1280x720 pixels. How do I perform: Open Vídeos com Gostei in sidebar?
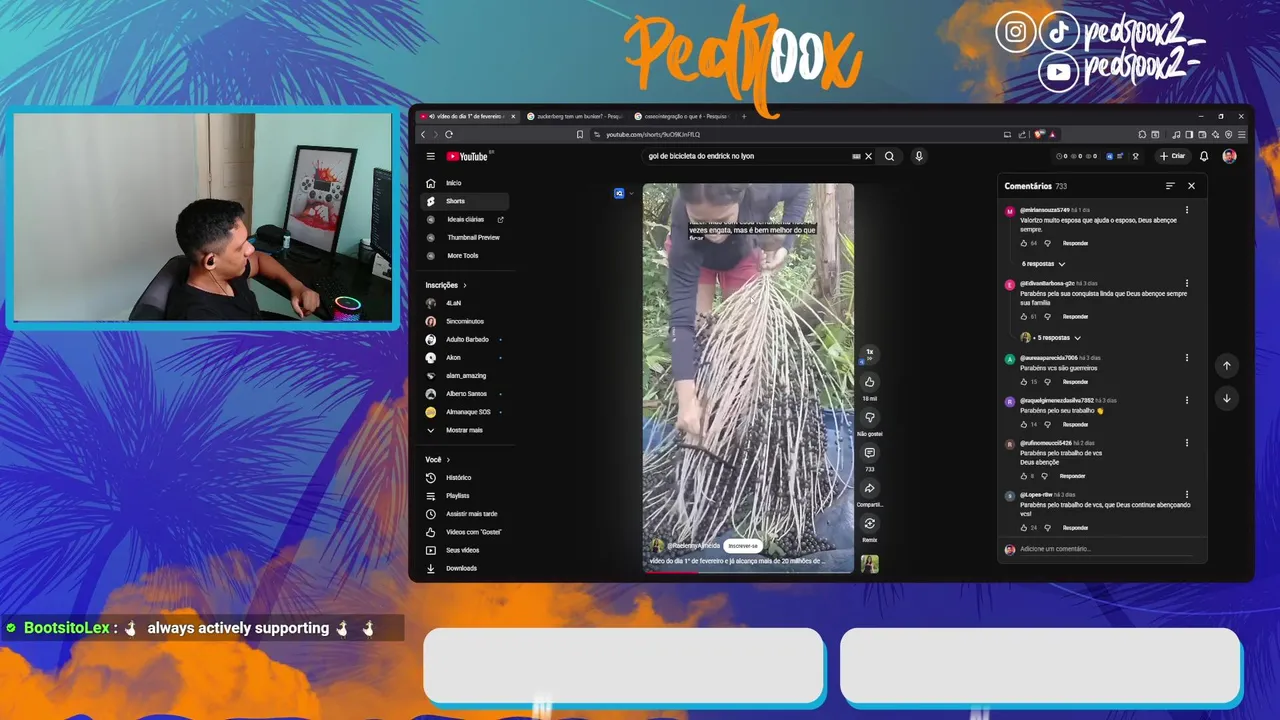click(465, 532)
